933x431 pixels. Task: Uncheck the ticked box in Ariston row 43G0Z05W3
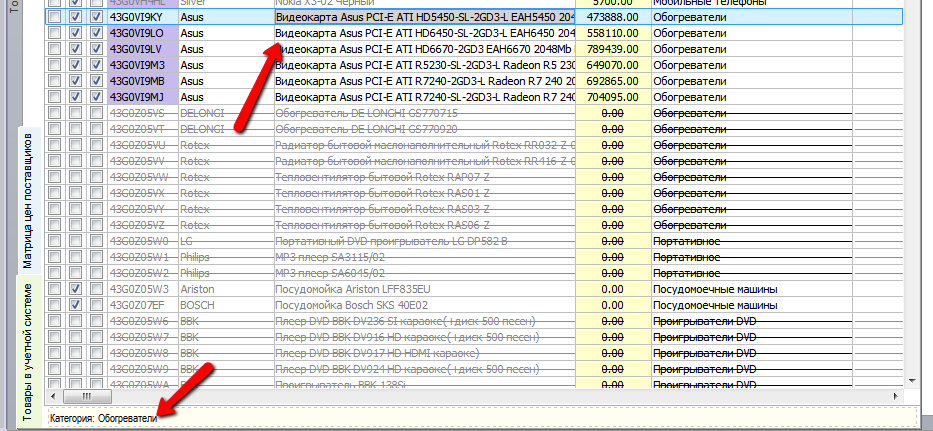click(x=76, y=289)
